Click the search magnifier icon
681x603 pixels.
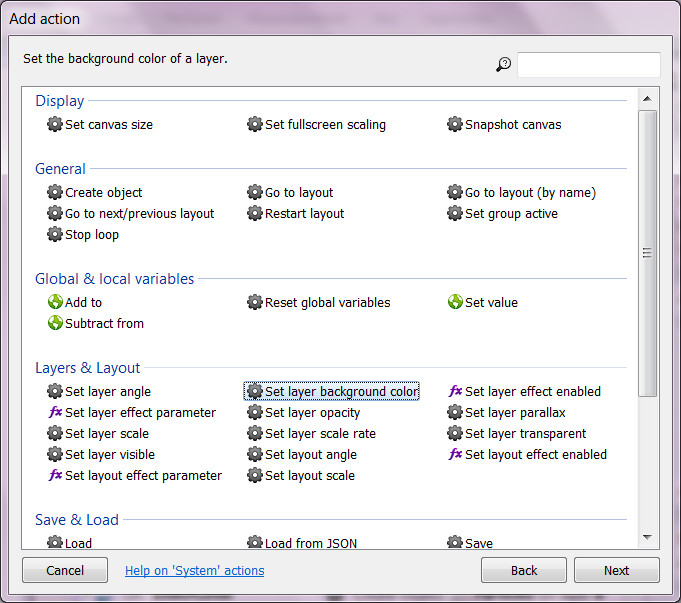tap(503, 65)
